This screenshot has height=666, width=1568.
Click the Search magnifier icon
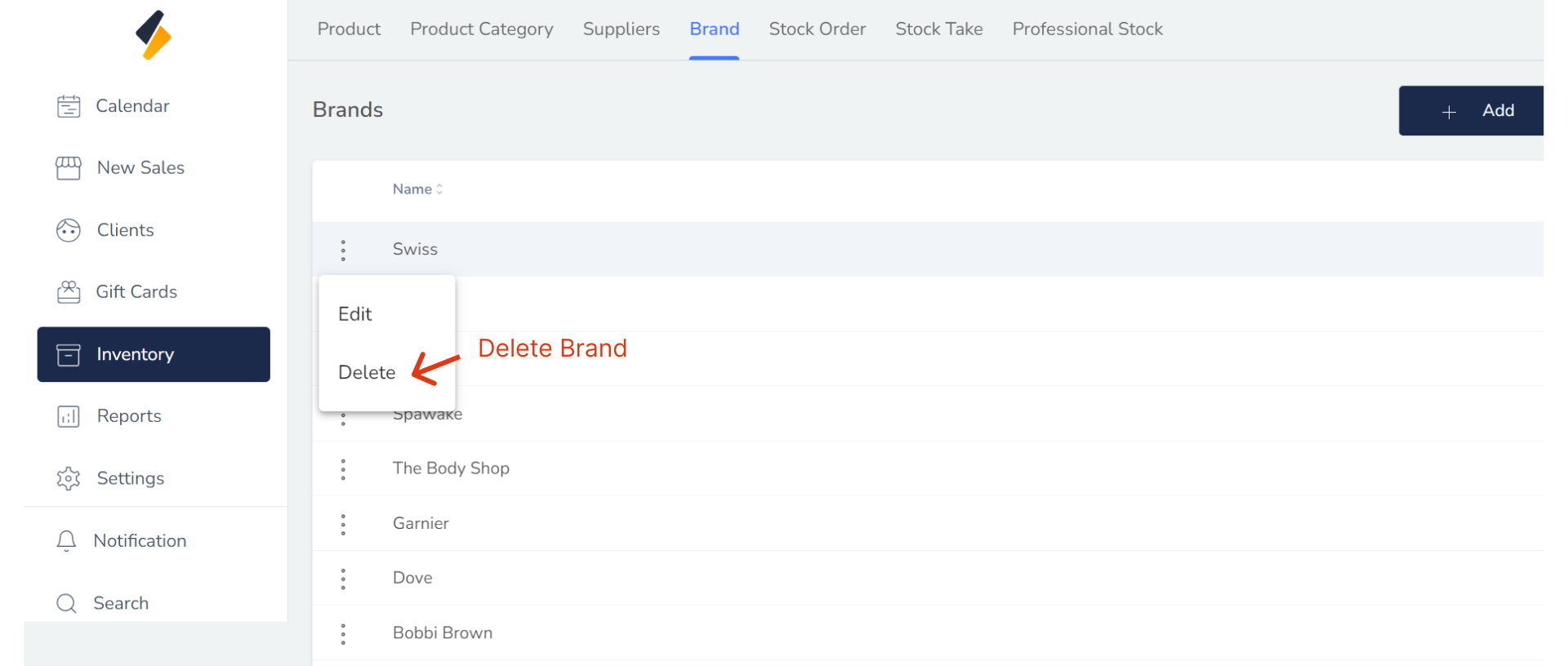[x=67, y=603]
